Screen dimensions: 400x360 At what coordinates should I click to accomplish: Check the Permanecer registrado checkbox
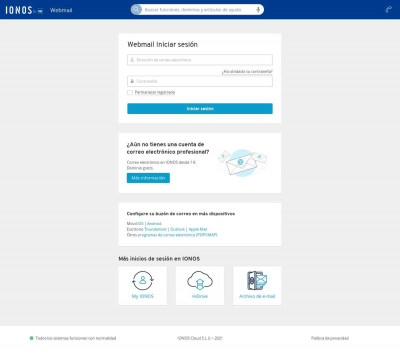[x=130, y=92]
